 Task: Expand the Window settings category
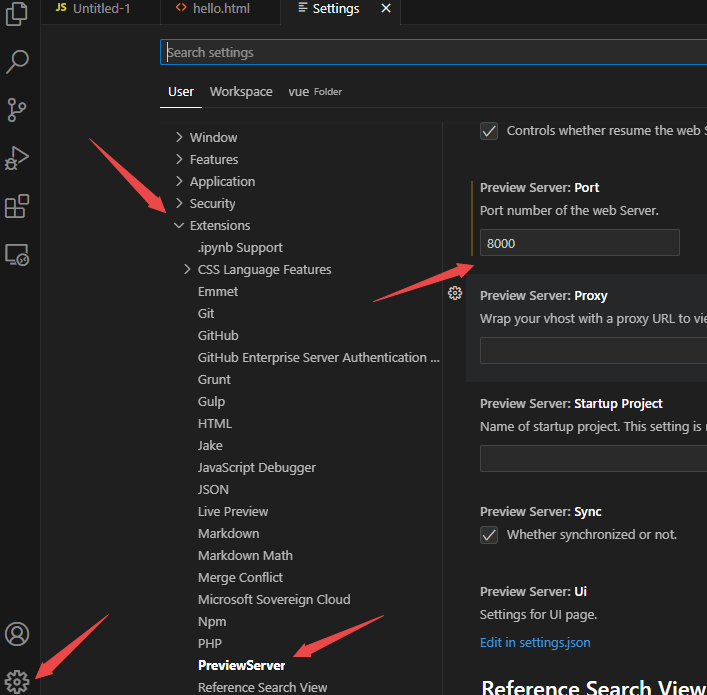[x=179, y=137]
